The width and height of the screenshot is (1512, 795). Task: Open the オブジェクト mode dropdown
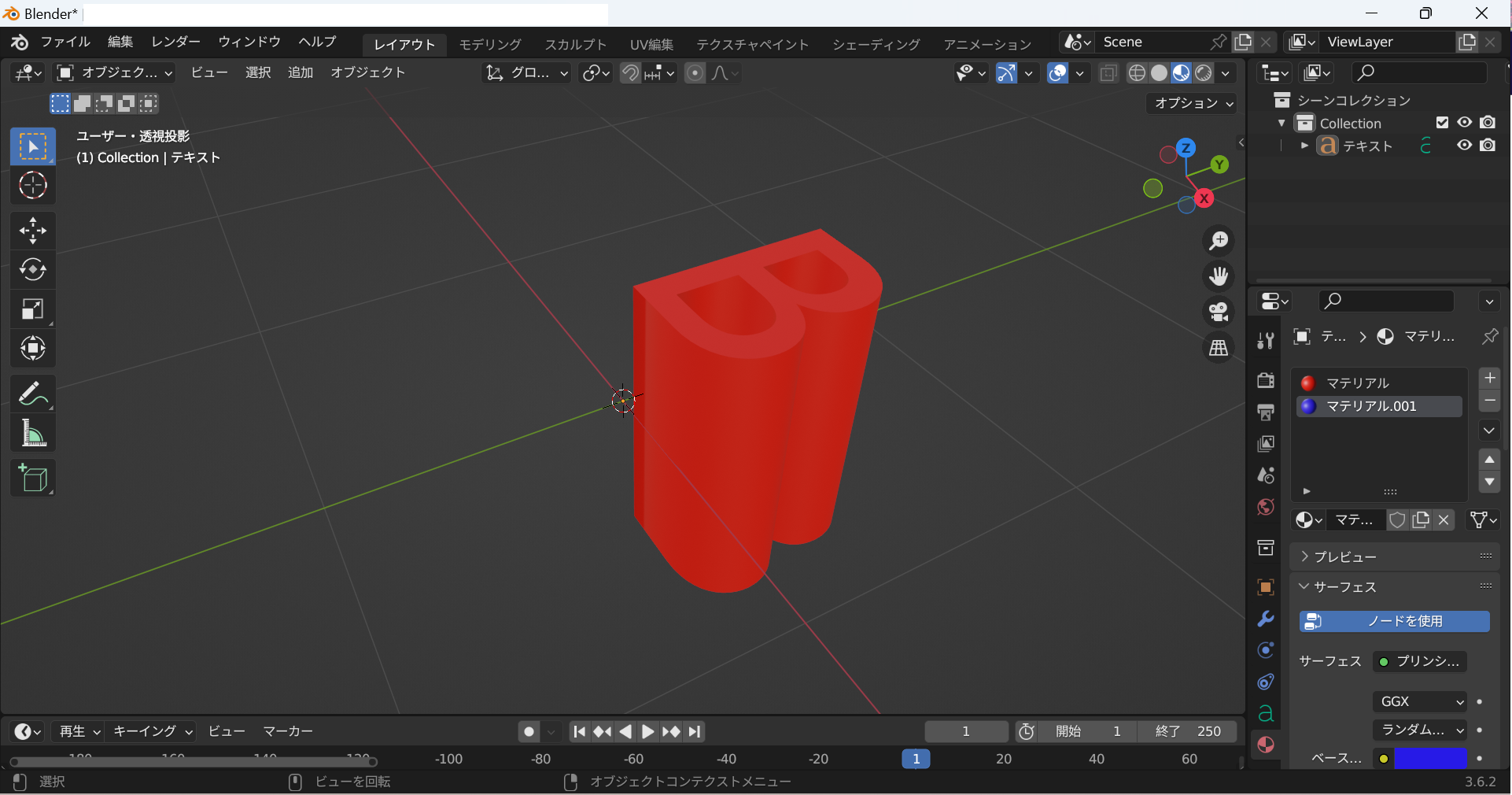point(115,73)
